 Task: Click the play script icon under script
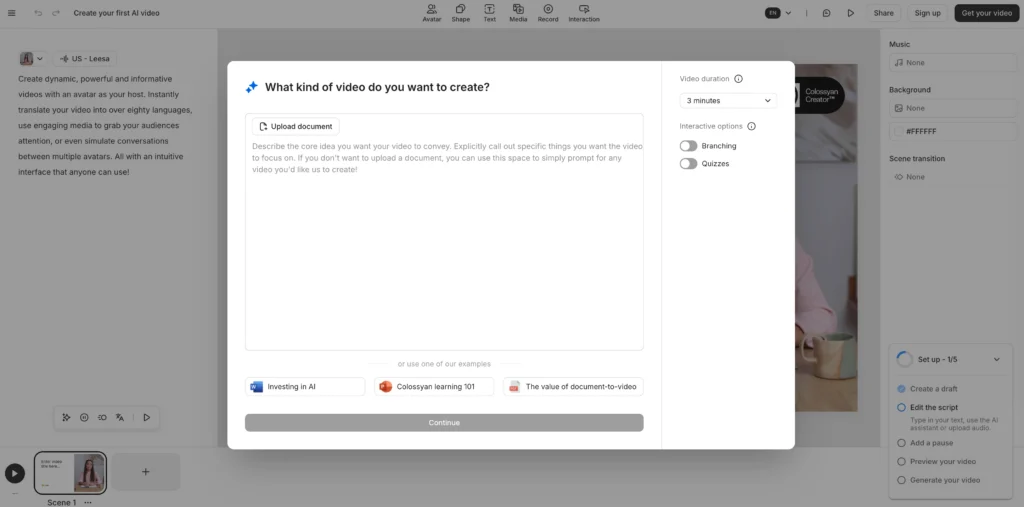pos(147,417)
